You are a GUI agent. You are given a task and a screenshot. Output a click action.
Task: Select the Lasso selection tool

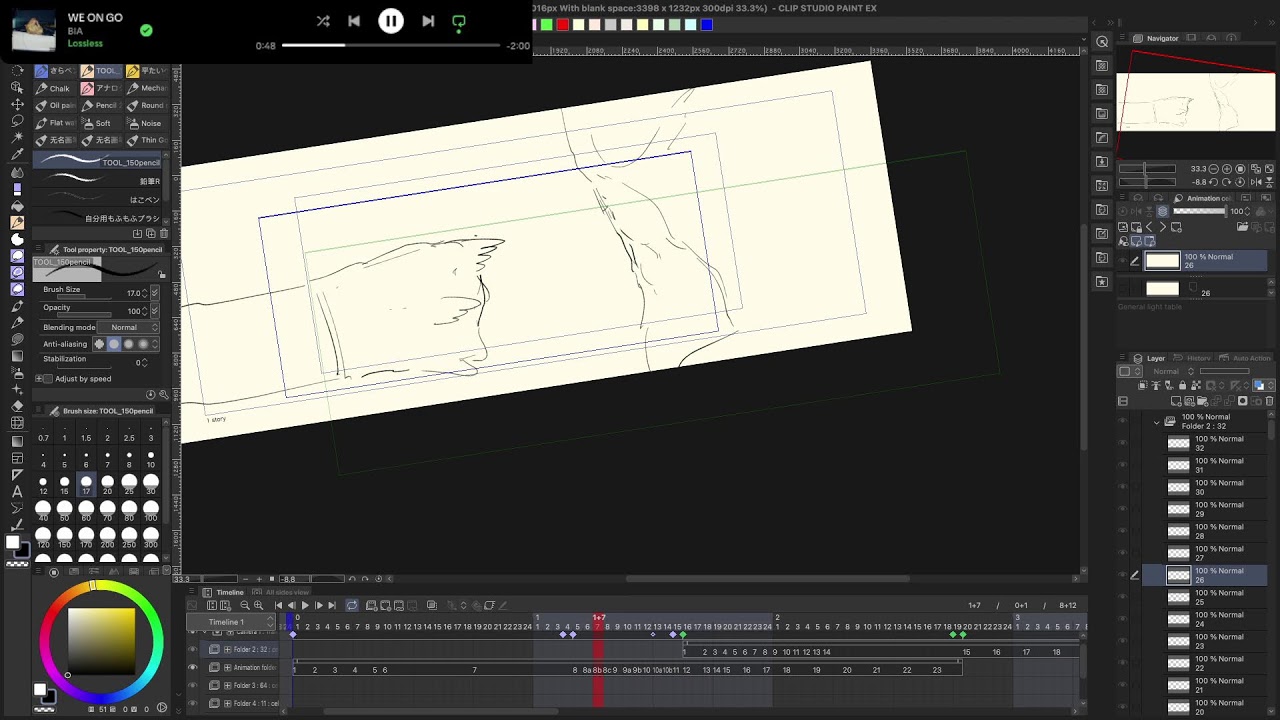click(17, 121)
